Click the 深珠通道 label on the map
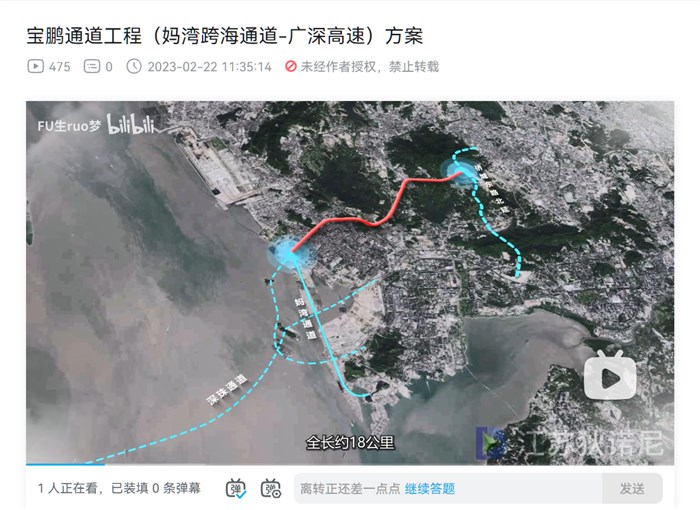 coord(226,390)
